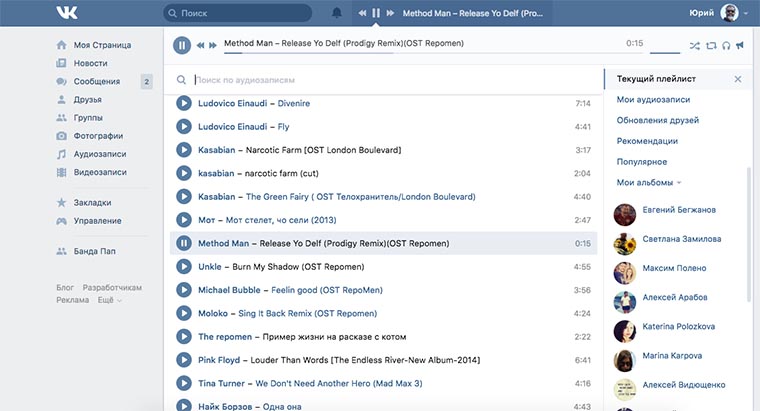
Task: Play Мот – Мот стелет, чо сели
Action: pos(184,220)
